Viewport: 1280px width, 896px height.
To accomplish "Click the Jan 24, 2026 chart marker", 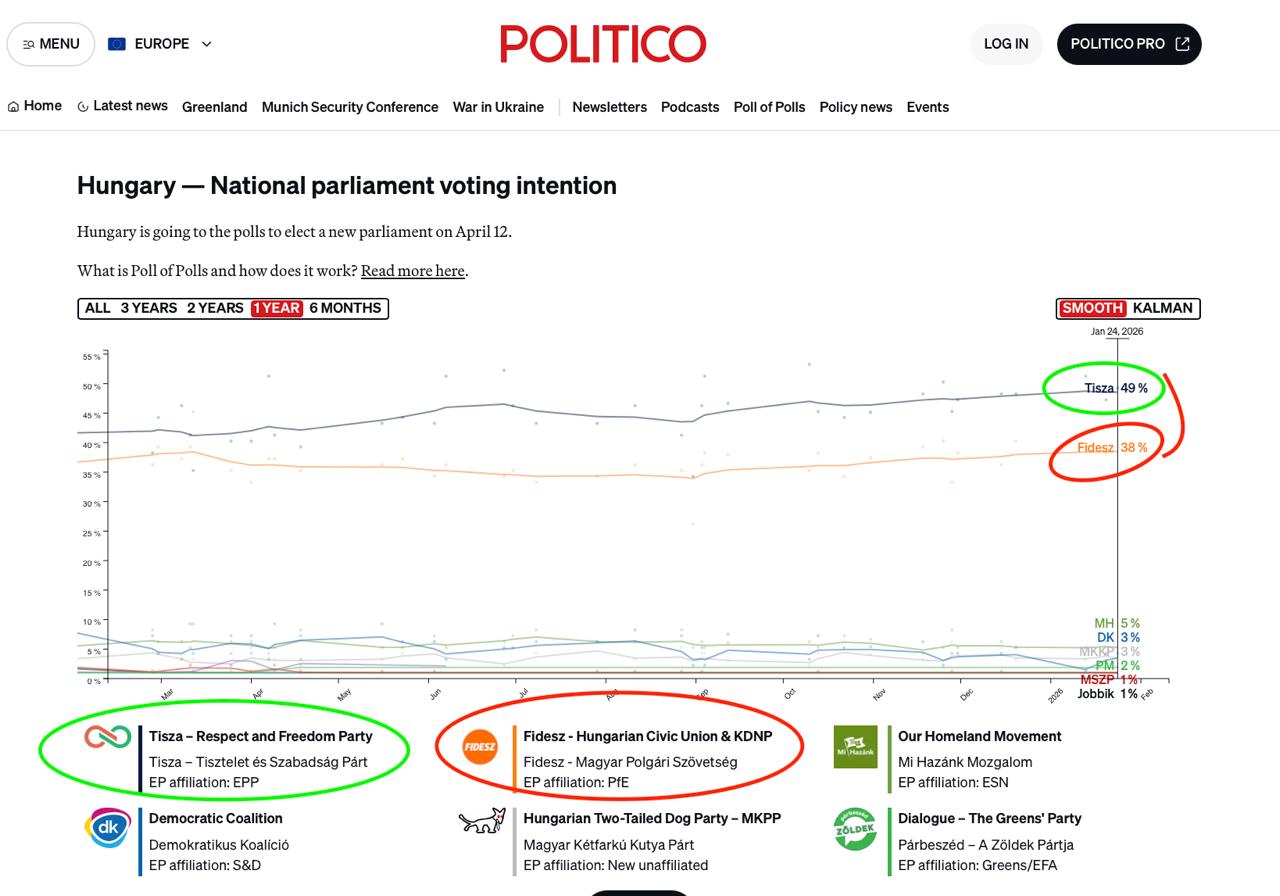I will pyautogui.click(x=1117, y=331).
